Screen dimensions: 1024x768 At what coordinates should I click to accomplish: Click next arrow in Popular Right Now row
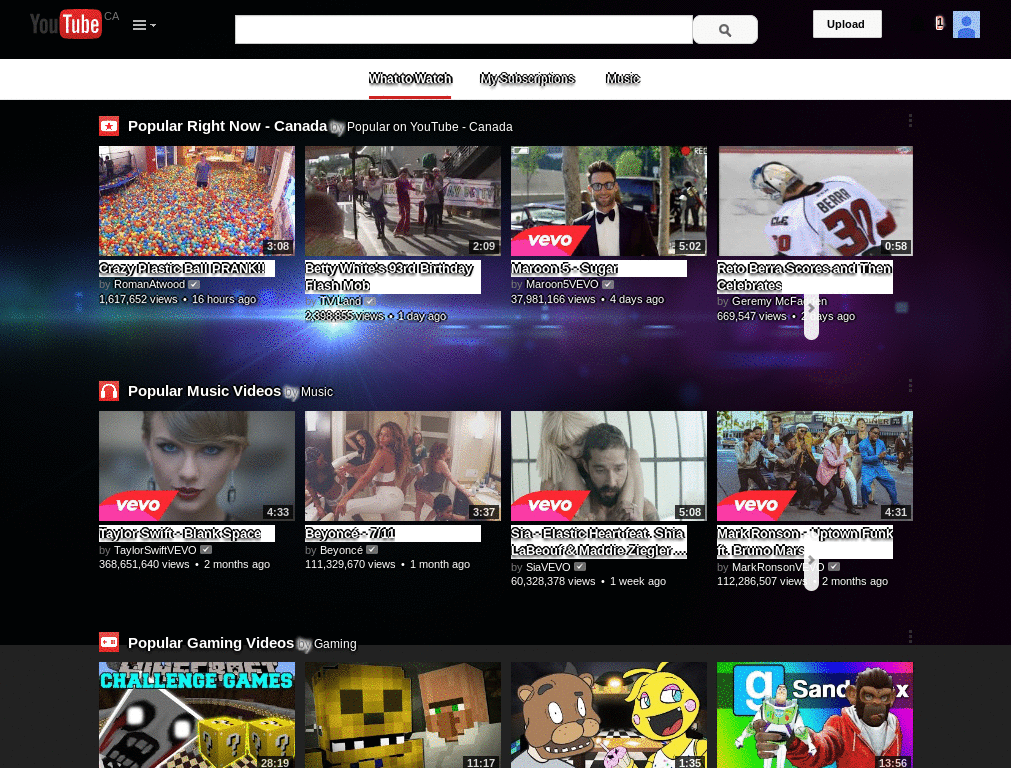click(x=811, y=308)
